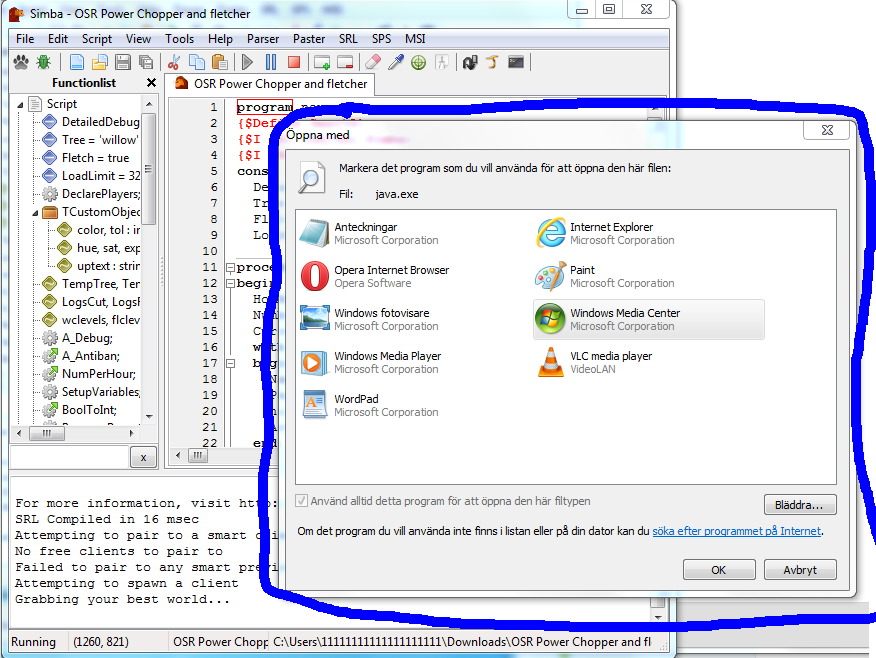Image resolution: width=876 pixels, height=658 pixels.
Task: Select the target window with the crosshair icon
Action: 418,62
